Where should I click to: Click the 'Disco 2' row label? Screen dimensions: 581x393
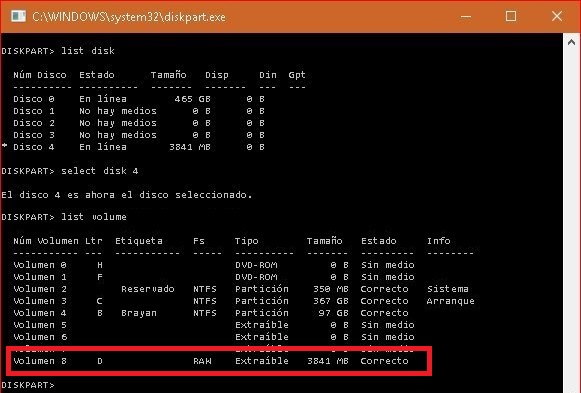[x=34, y=123]
